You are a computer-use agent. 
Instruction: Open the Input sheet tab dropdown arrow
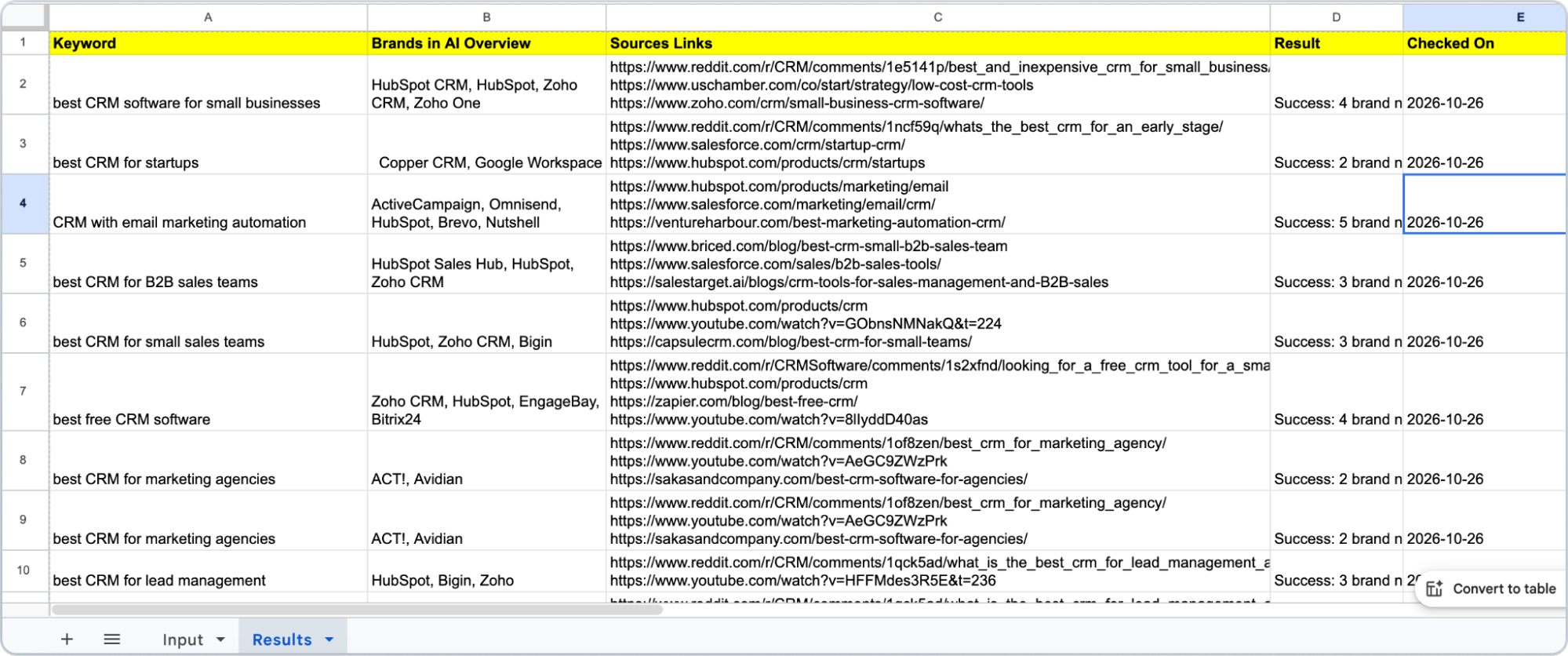pos(220,640)
